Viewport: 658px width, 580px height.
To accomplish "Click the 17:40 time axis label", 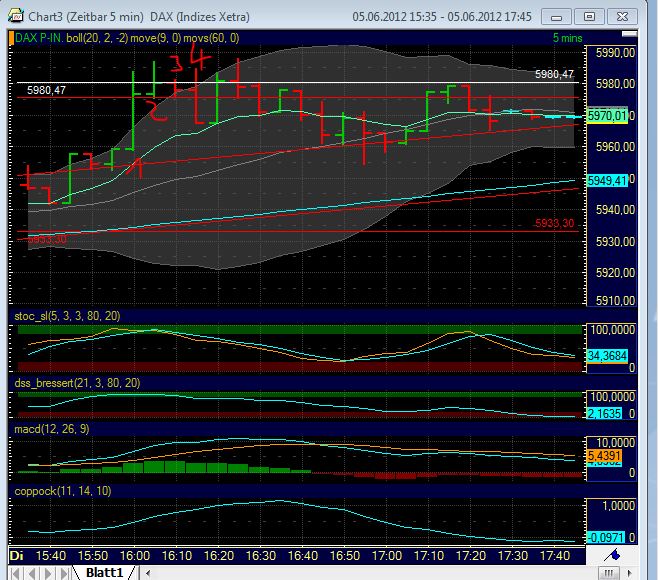I will (555, 556).
